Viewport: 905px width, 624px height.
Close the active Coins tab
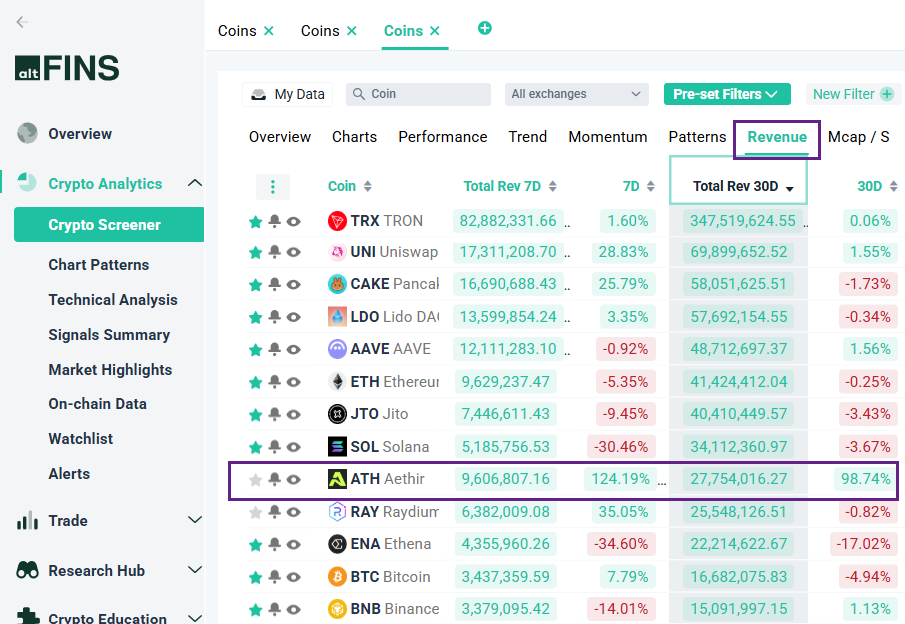(x=435, y=31)
